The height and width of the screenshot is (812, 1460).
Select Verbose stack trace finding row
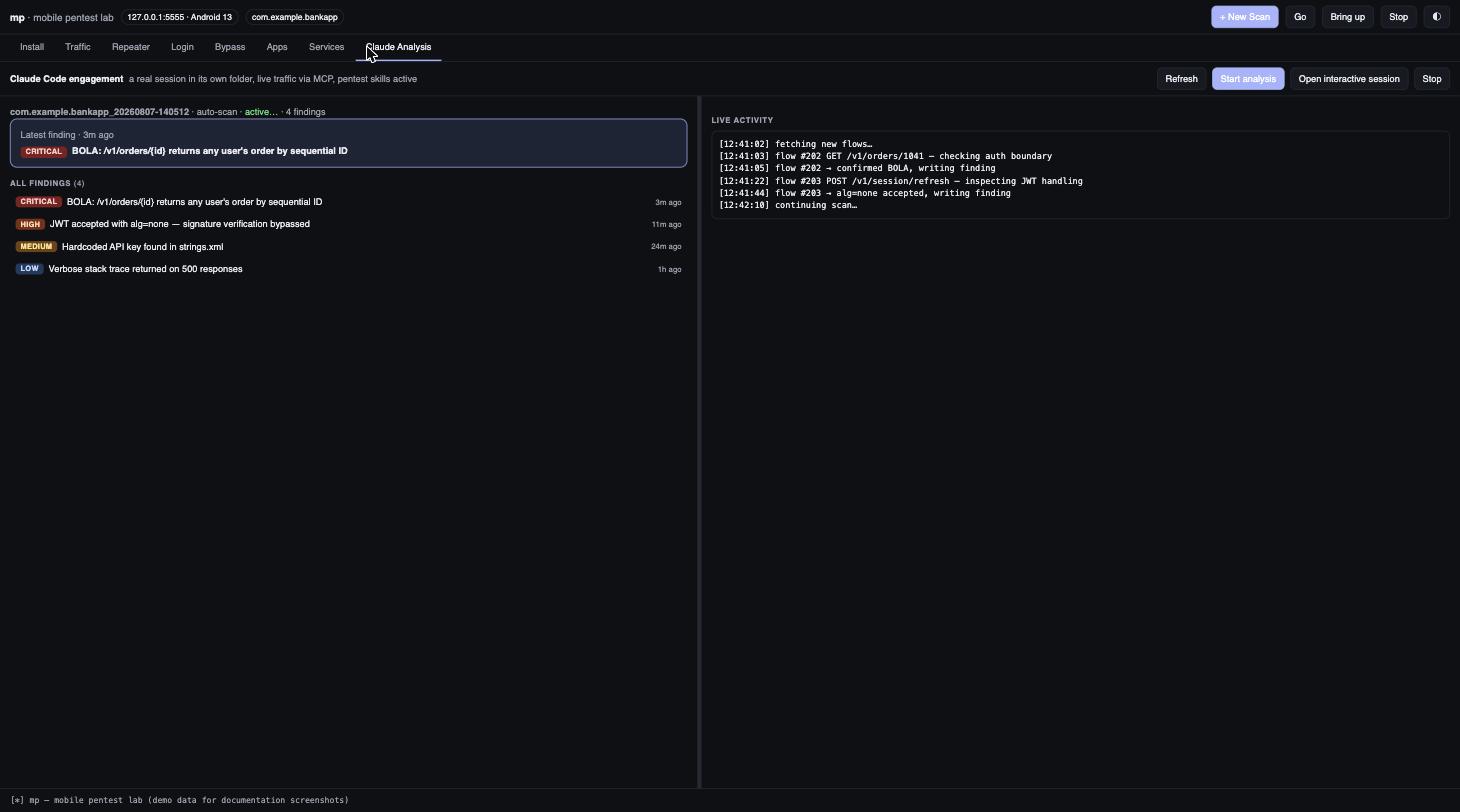point(348,269)
